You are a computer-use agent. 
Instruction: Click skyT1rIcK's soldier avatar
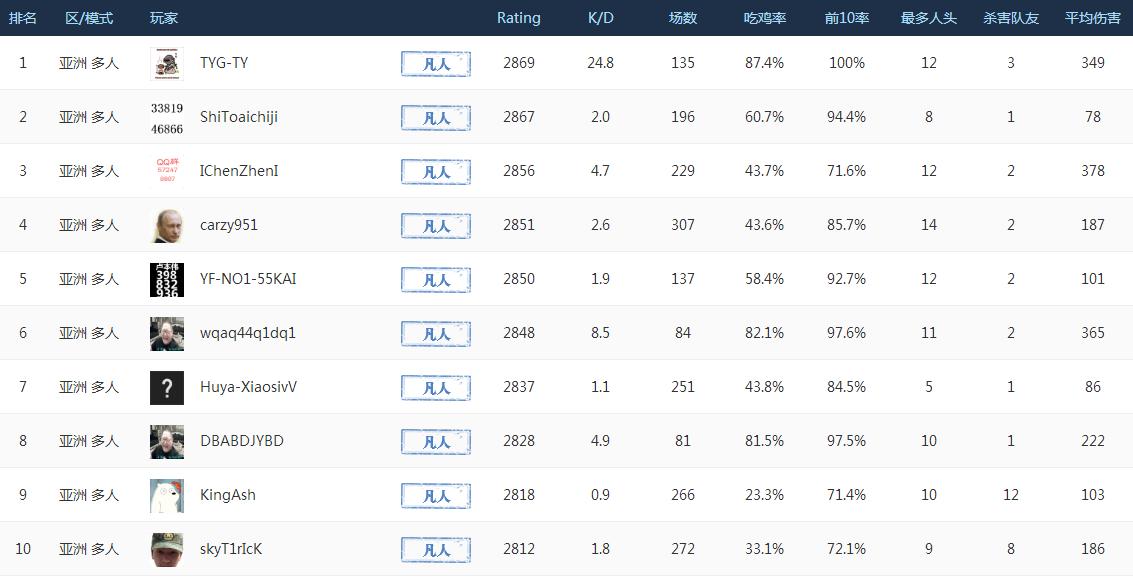(167, 549)
